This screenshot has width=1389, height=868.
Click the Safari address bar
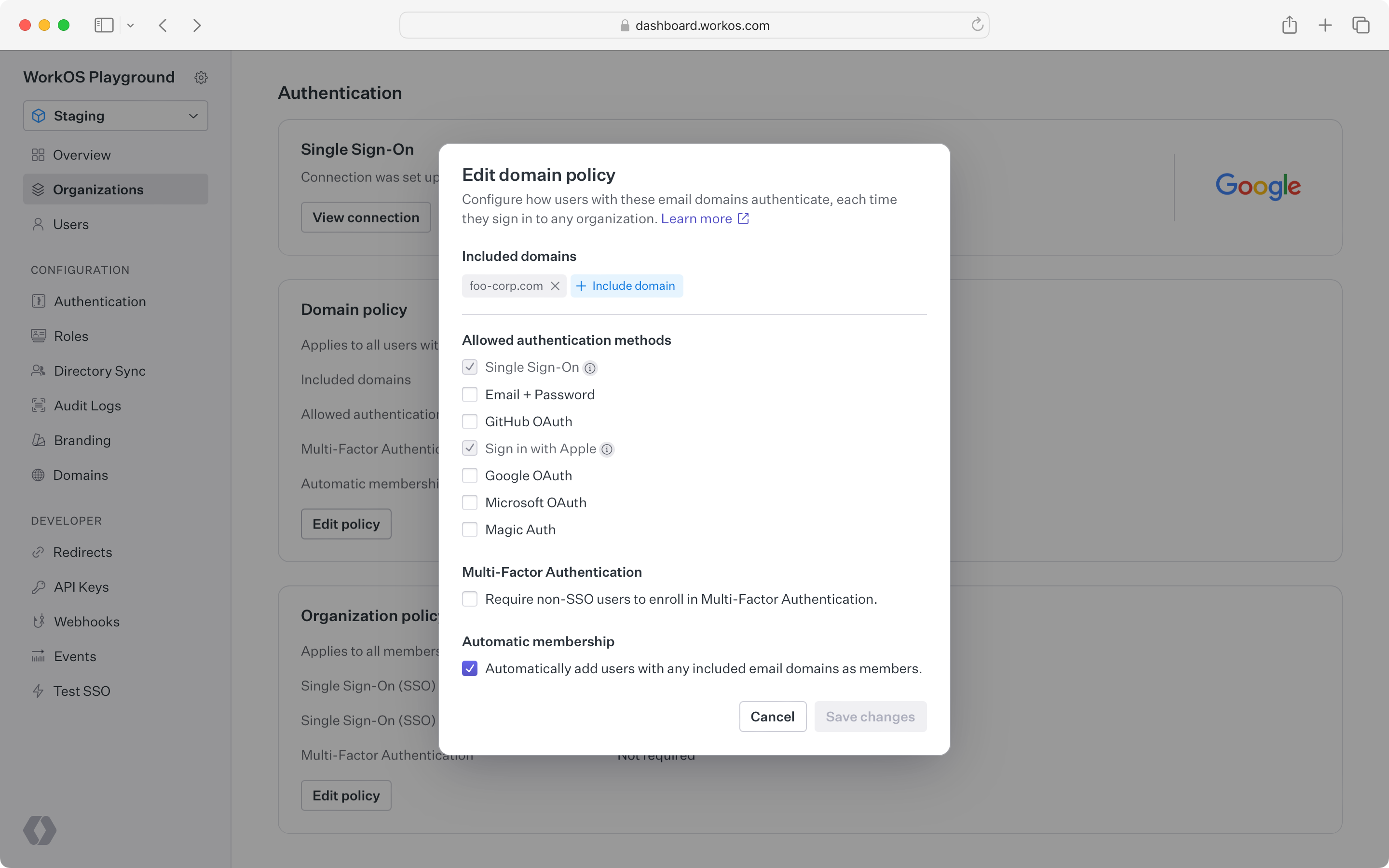[694, 25]
